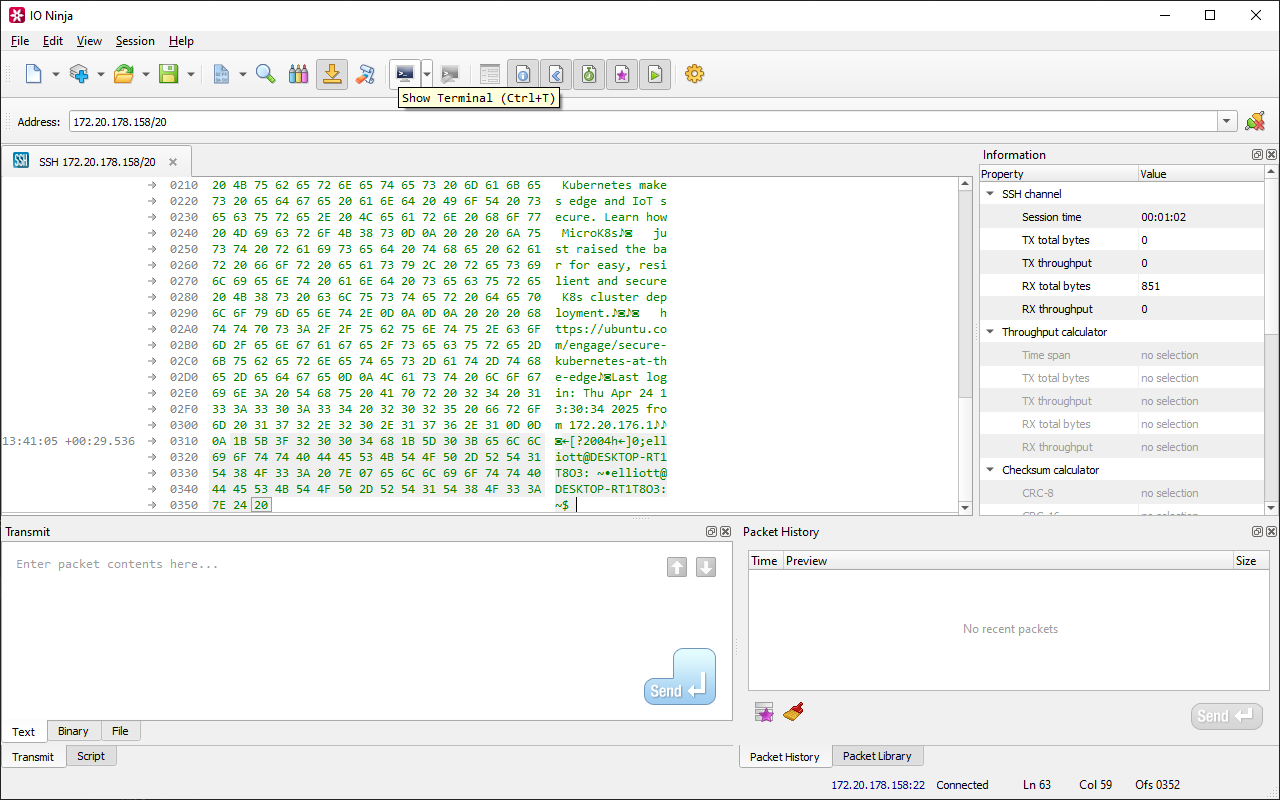Viewport: 1280px width, 800px height.
Task: Close the SSH 172.20.178.158/20 tab
Action: (x=173, y=162)
